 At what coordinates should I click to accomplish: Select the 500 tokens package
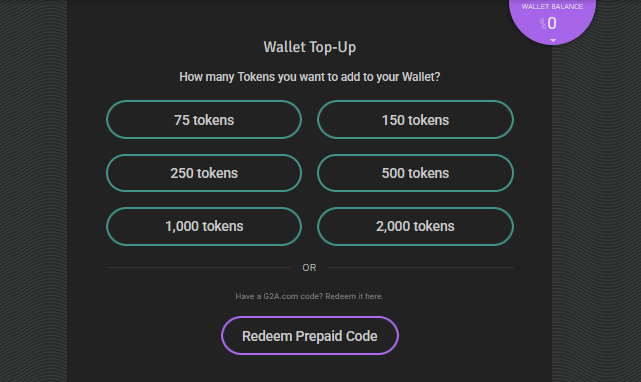[x=415, y=173]
